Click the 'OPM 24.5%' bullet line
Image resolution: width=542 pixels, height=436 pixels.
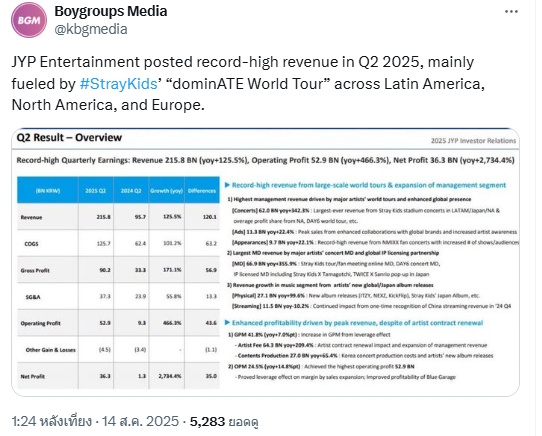321,367
